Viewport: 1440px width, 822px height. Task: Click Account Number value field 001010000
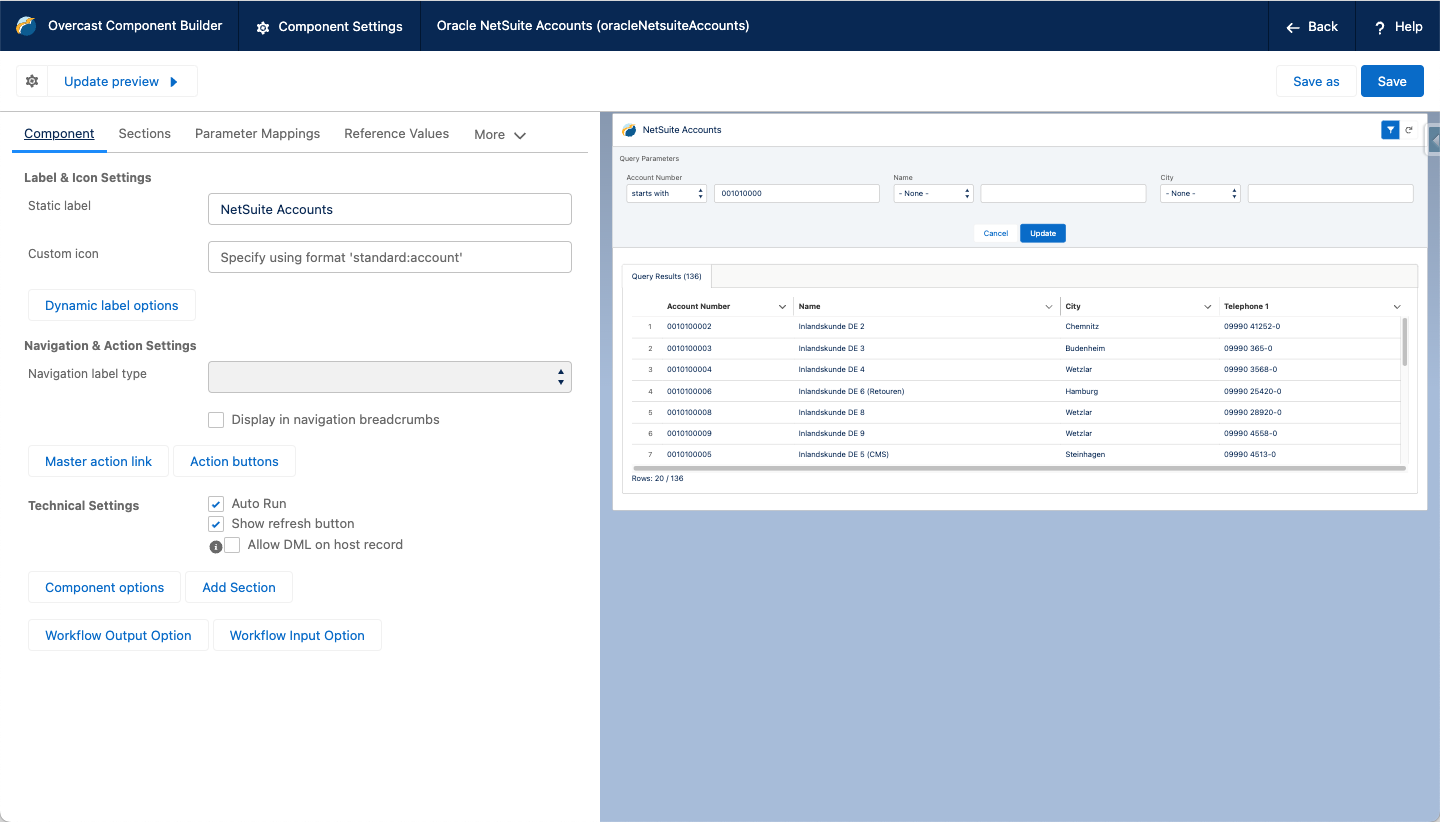coord(797,193)
